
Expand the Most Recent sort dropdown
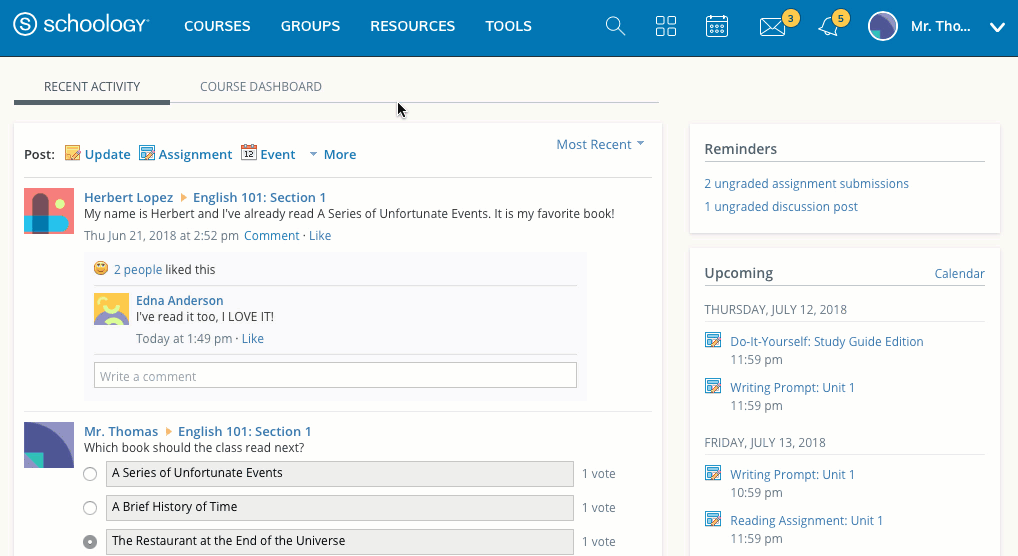(x=600, y=145)
